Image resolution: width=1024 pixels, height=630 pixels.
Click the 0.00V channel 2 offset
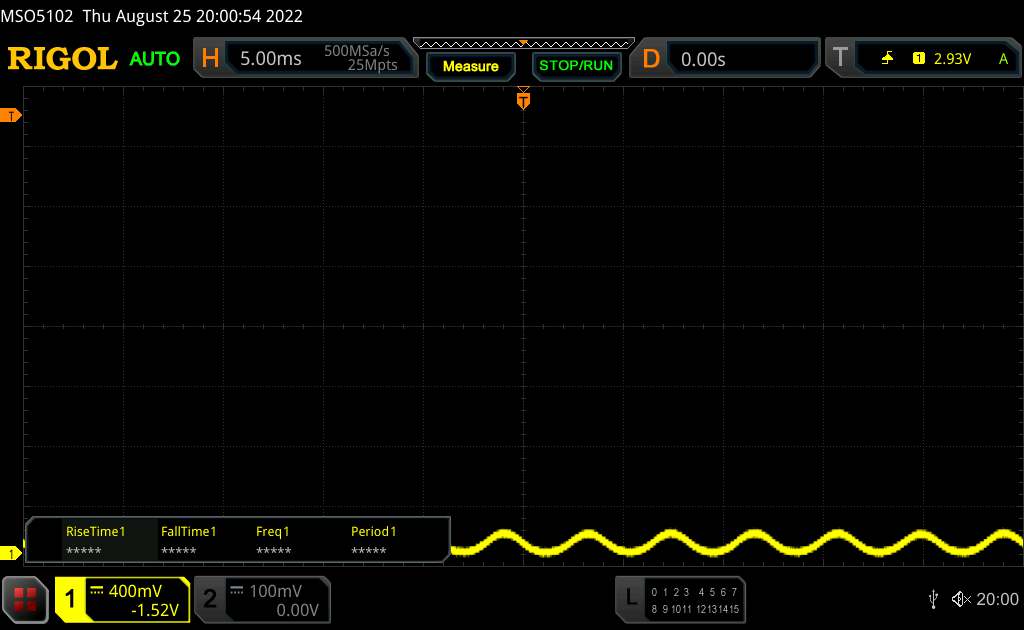pyautogui.click(x=297, y=610)
